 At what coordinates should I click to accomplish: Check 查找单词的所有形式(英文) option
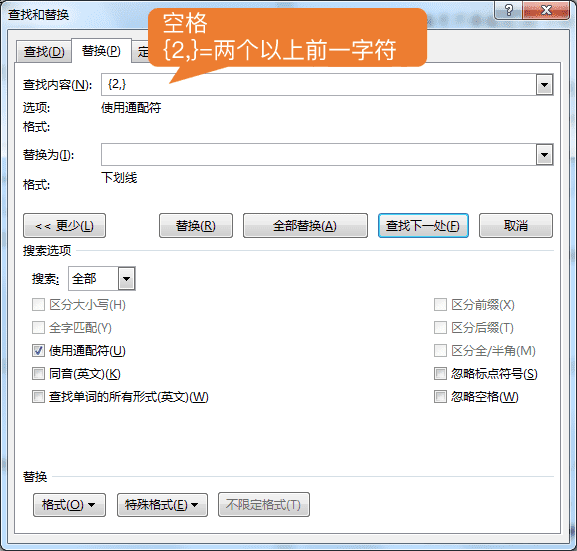(38, 397)
